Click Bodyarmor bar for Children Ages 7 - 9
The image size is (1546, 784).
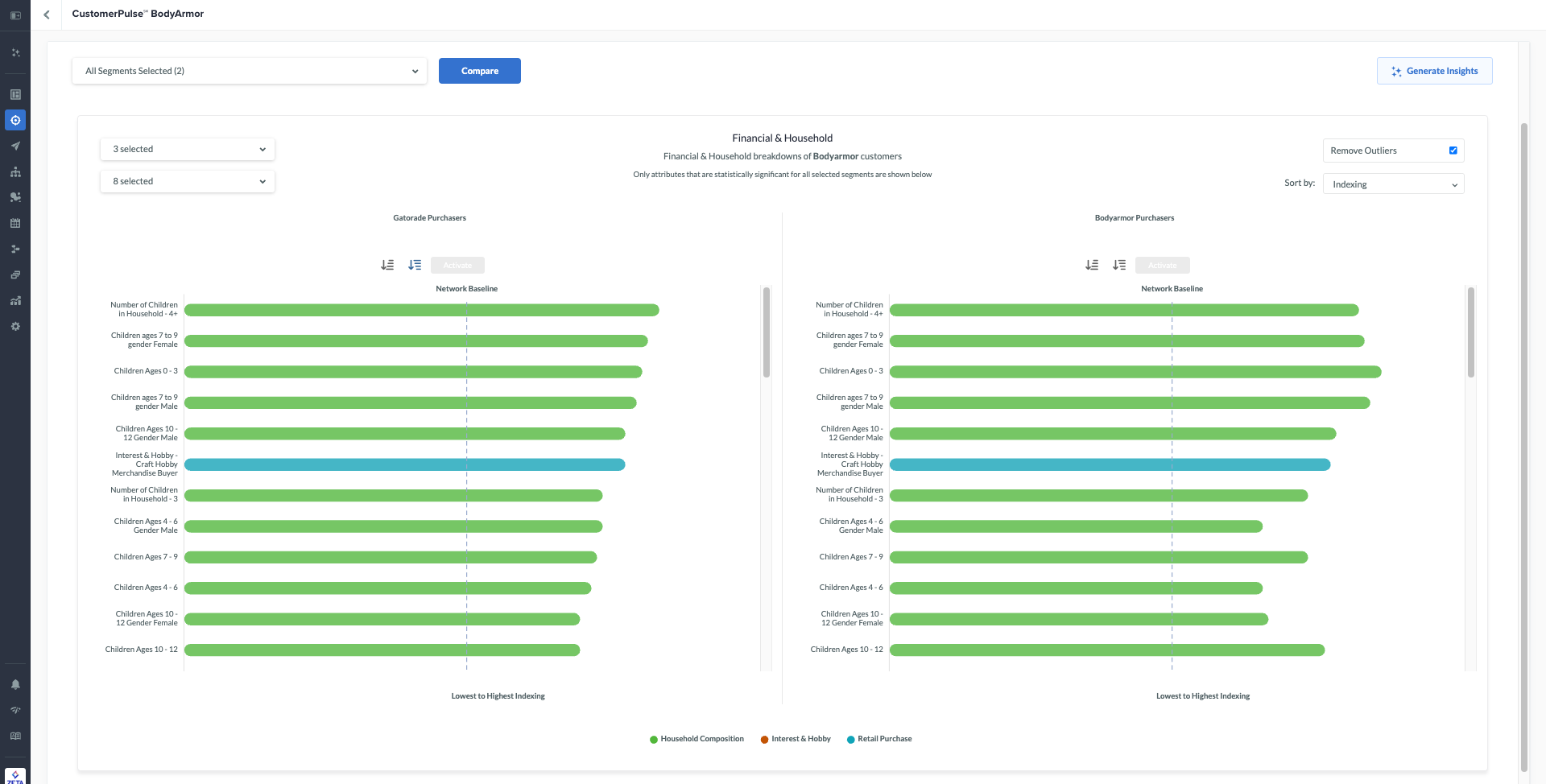tap(1099, 557)
